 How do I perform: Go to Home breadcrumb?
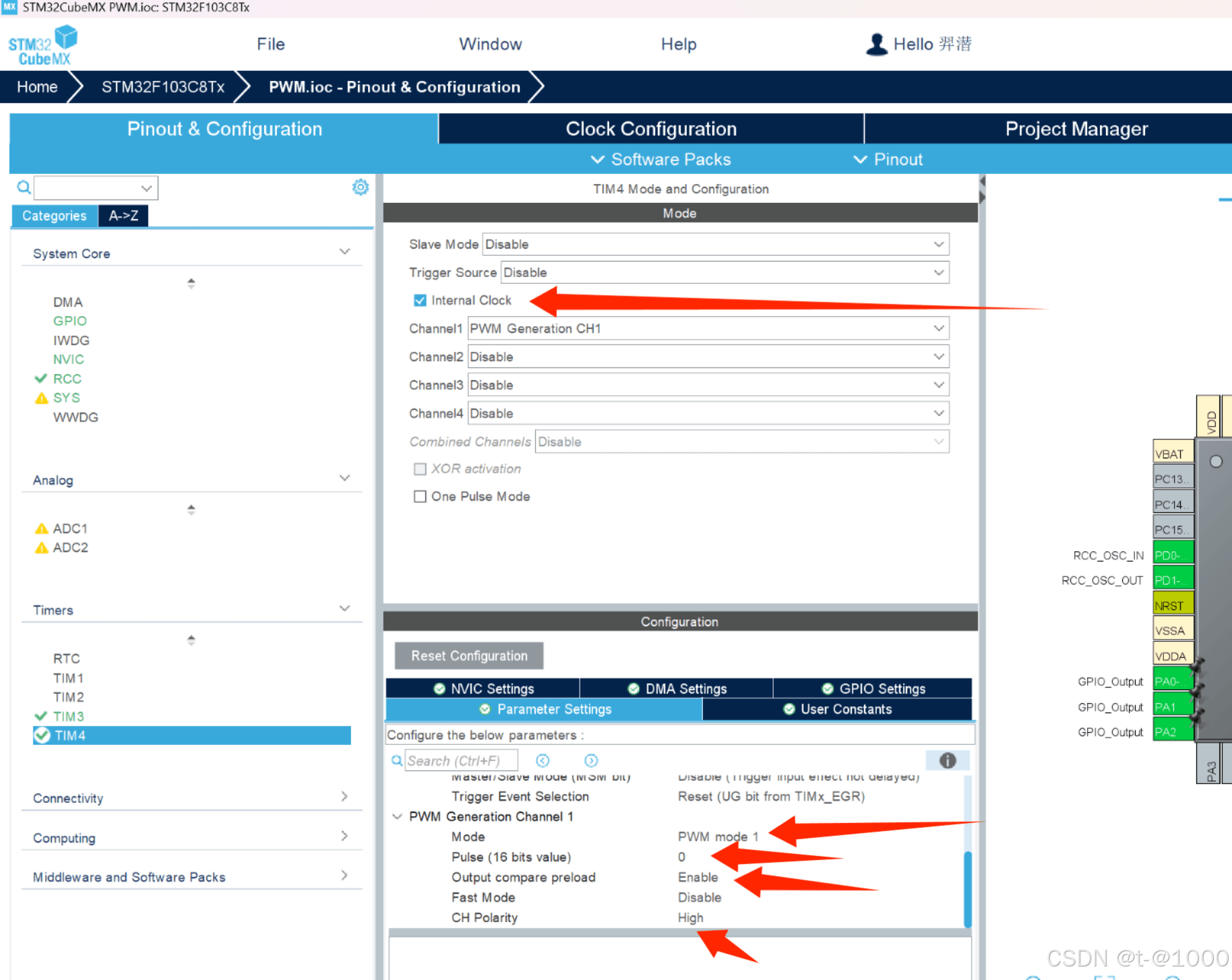click(x=37, y=87)
